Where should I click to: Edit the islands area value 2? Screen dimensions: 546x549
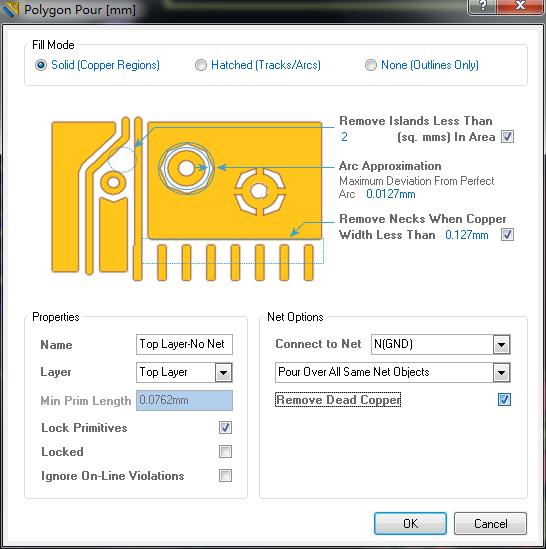click(344, 137)
